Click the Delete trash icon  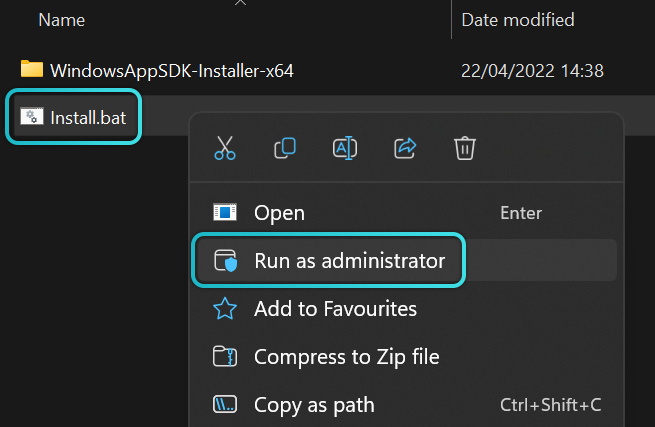(465, 148)
